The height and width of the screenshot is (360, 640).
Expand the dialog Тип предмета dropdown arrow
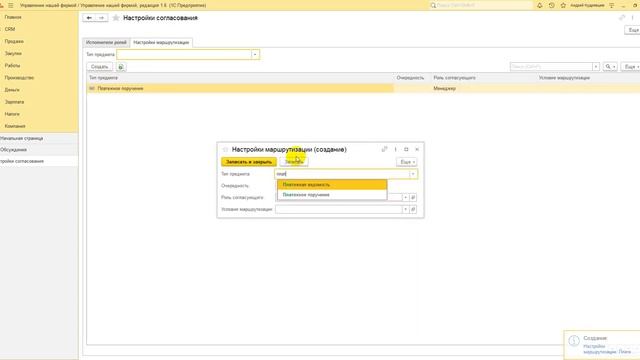(x=413, y=174)
